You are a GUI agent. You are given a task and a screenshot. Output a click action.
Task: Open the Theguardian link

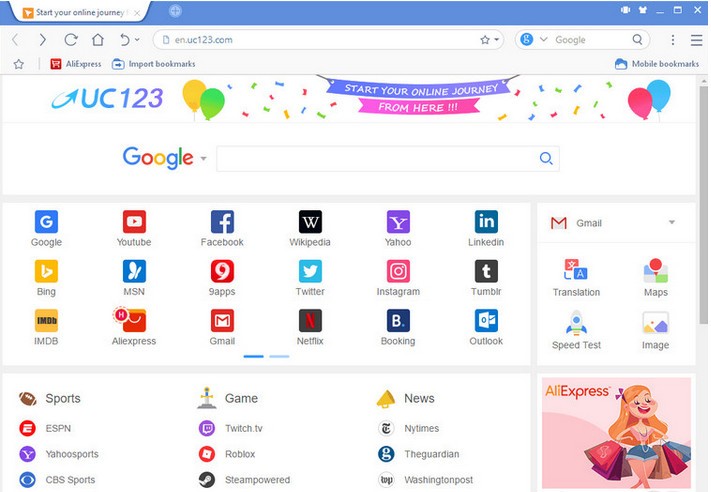point(419,454)
